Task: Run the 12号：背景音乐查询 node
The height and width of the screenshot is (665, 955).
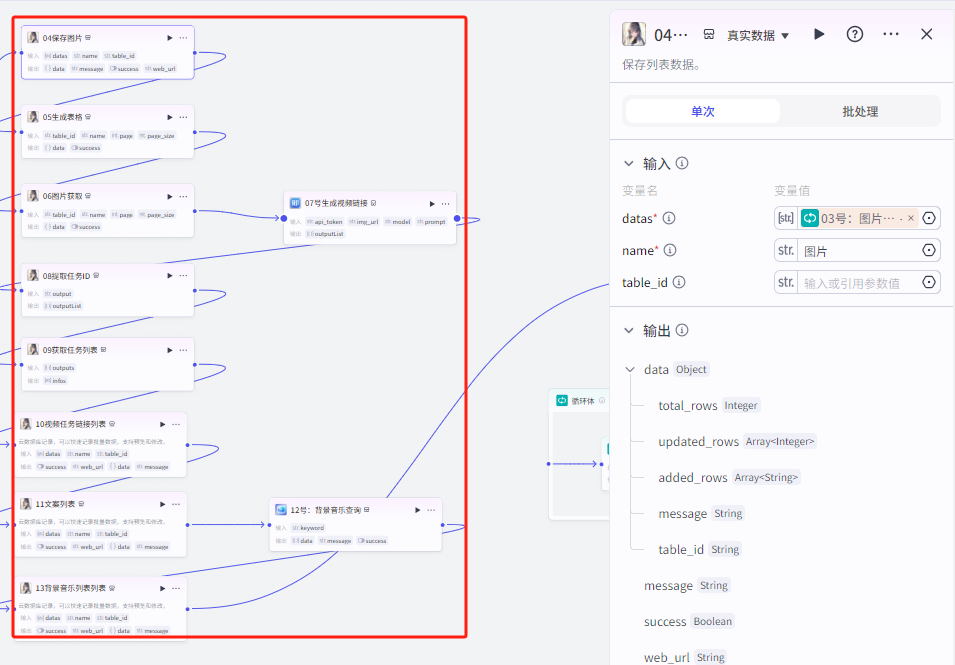Action: pyautogui.click(x=418, y=508)
